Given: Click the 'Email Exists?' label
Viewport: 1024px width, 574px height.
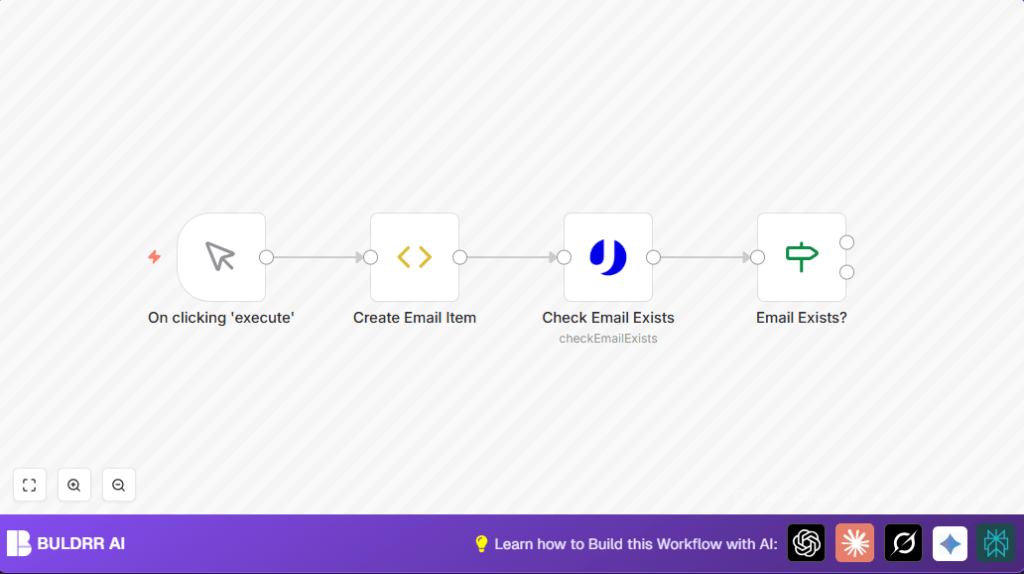Looking at the screenshot, I should (x=801, y=318).
